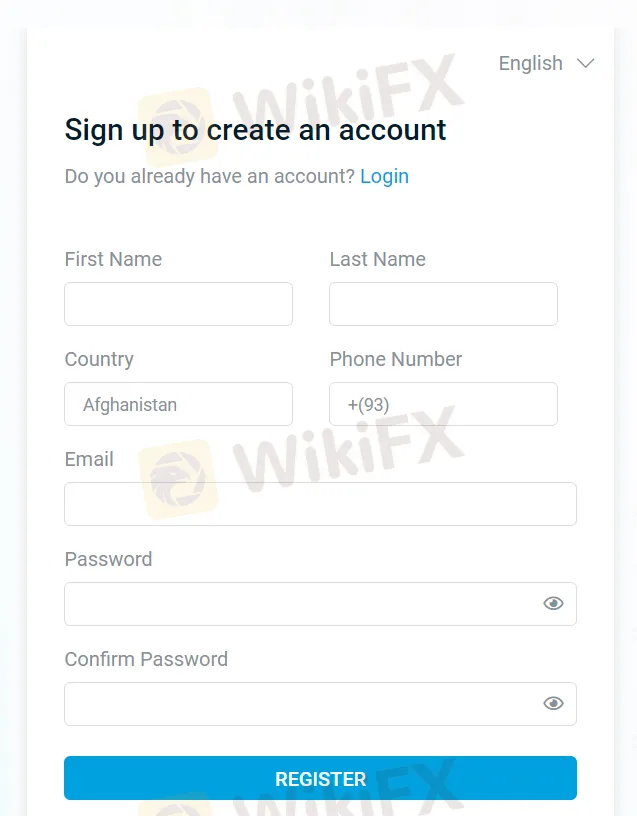Click the "First Name" field label
This screenshot has height=816, width=637.
tap(113, 259)
